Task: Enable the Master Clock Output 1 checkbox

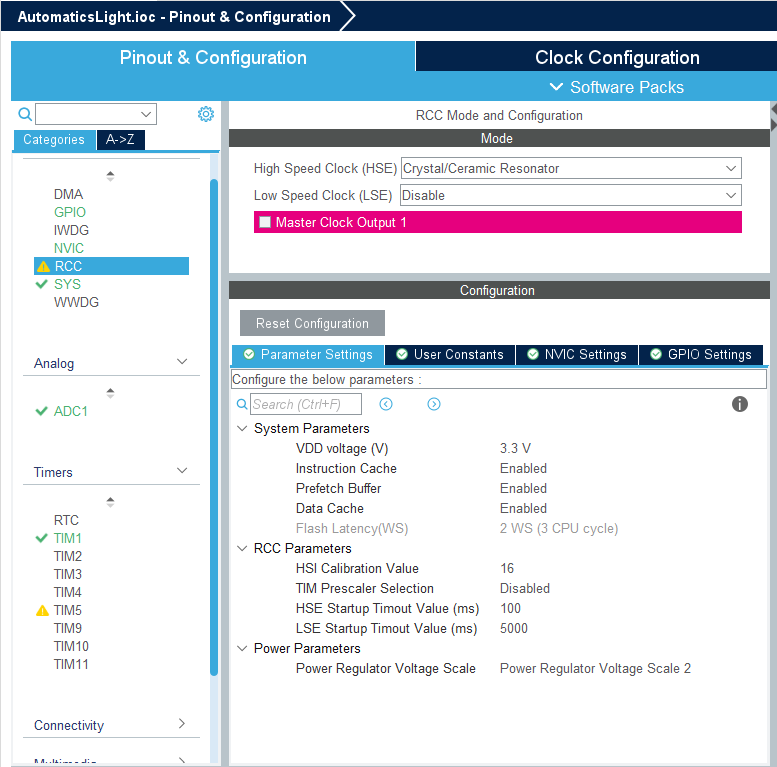Action: [265, 222]
